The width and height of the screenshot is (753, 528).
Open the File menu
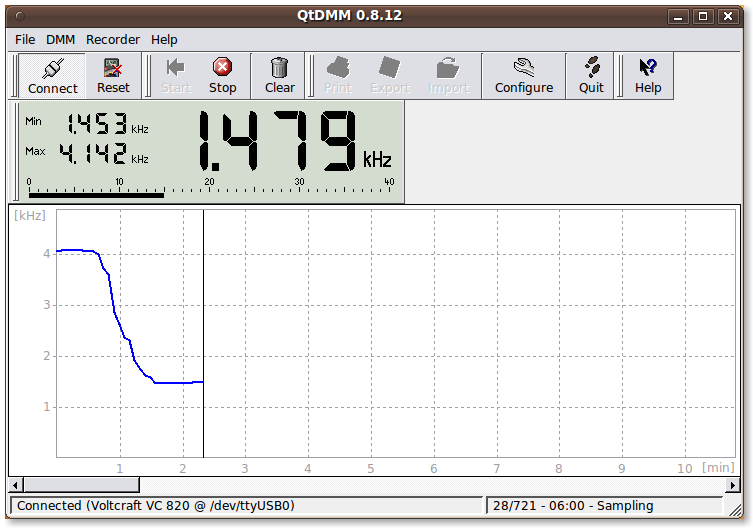coord(25,40)
